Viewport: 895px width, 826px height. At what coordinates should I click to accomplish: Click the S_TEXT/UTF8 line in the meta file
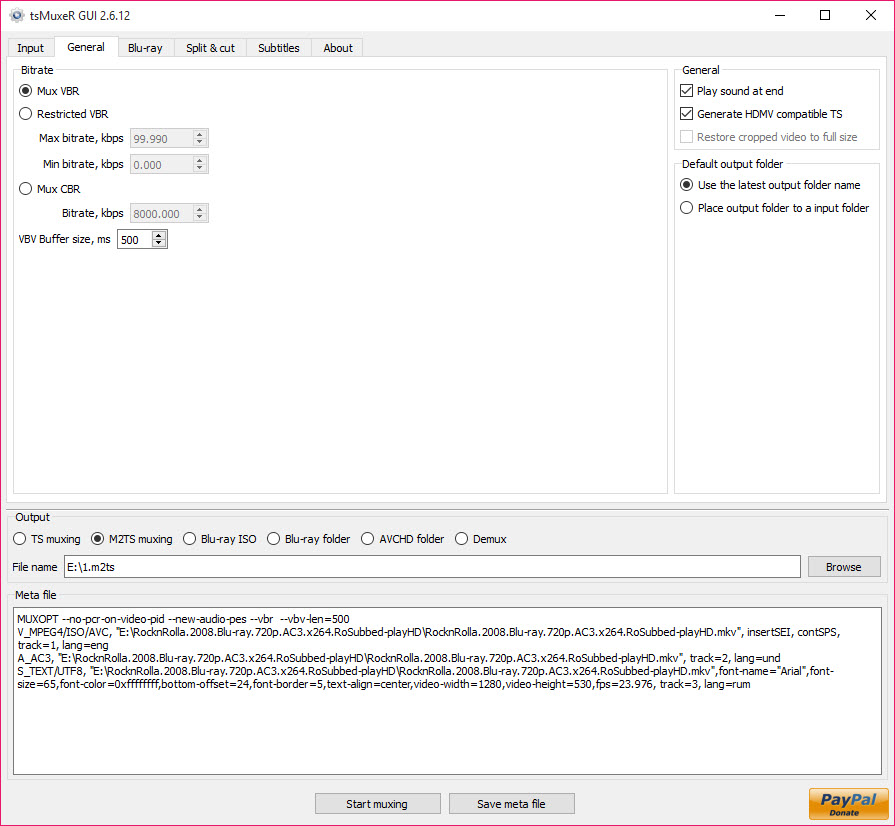point(425,678)
